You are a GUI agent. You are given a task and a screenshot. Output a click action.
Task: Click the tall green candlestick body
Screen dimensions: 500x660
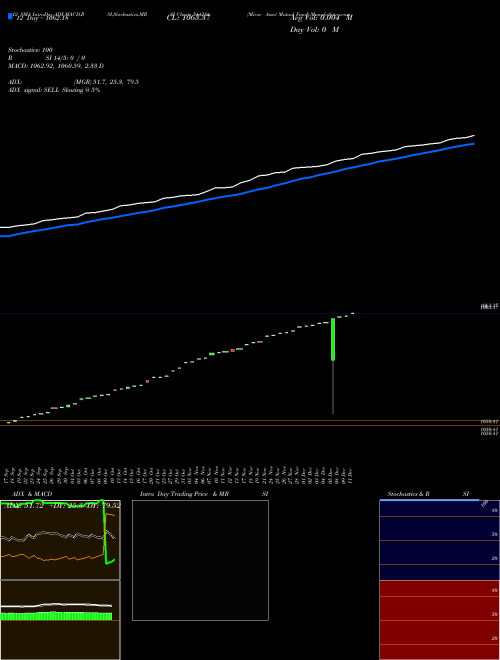tap(333, 339)
